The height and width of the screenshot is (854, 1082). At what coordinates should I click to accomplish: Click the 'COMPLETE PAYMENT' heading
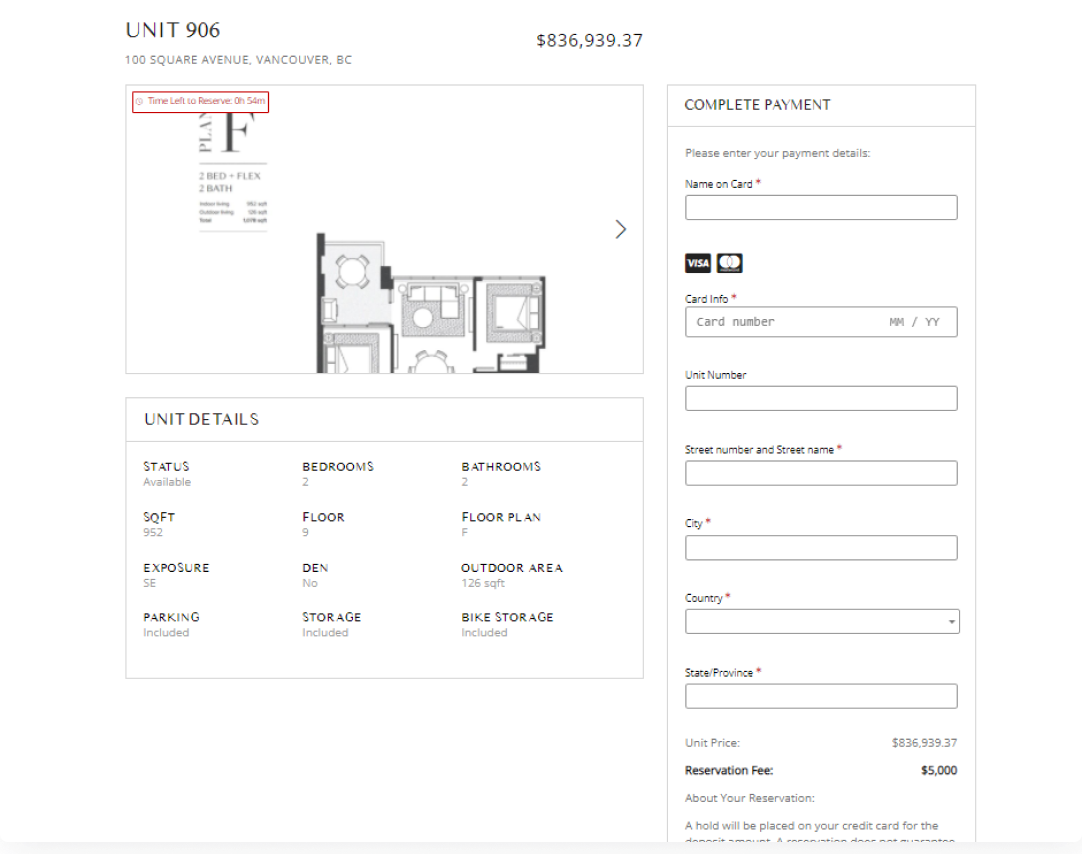pos(757,105)
